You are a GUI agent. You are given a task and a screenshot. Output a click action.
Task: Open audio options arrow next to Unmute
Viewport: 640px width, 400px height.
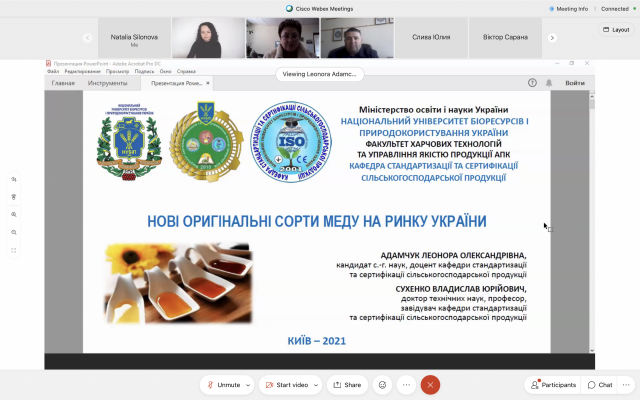(248, 385)
